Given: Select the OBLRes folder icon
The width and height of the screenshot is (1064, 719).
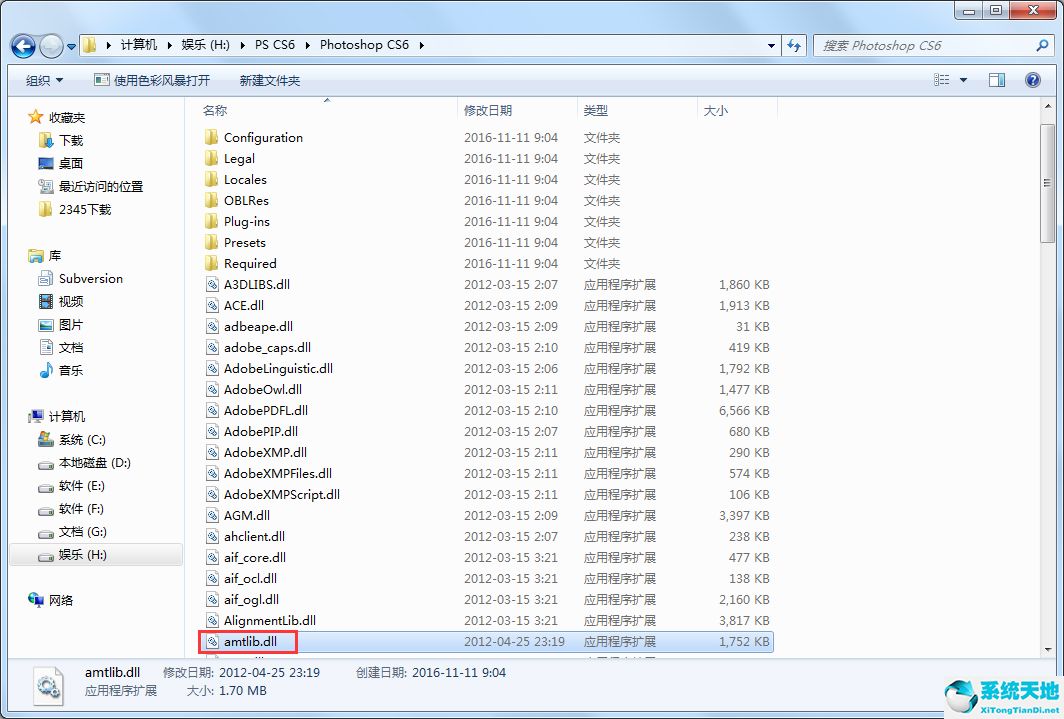Looking at the screenshot, I should coord(212,201).
